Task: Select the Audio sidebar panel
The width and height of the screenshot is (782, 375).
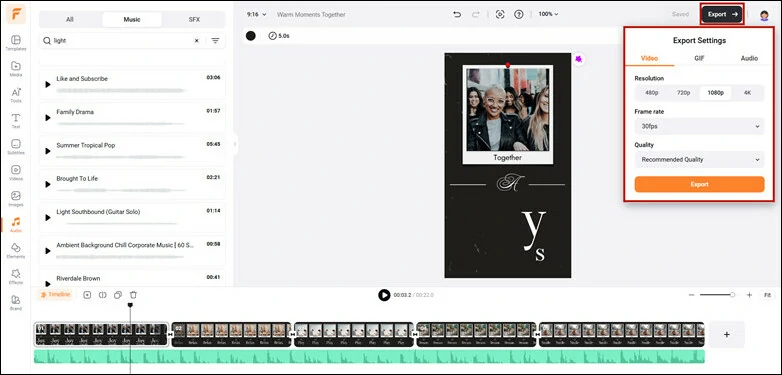Action: (x=16, y=224)
